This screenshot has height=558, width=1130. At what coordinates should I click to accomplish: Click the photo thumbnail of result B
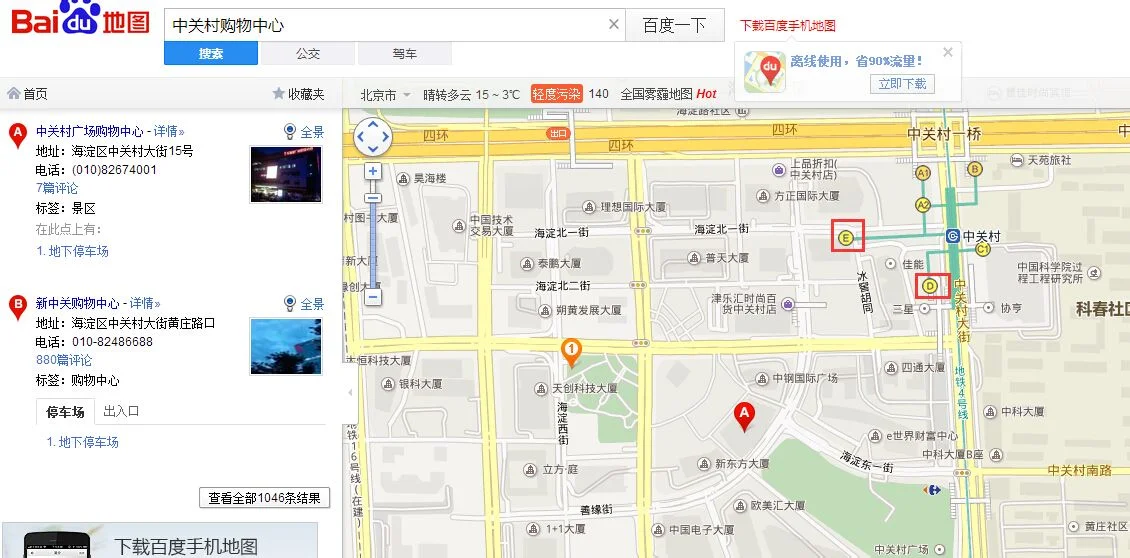tap(286, 346)
